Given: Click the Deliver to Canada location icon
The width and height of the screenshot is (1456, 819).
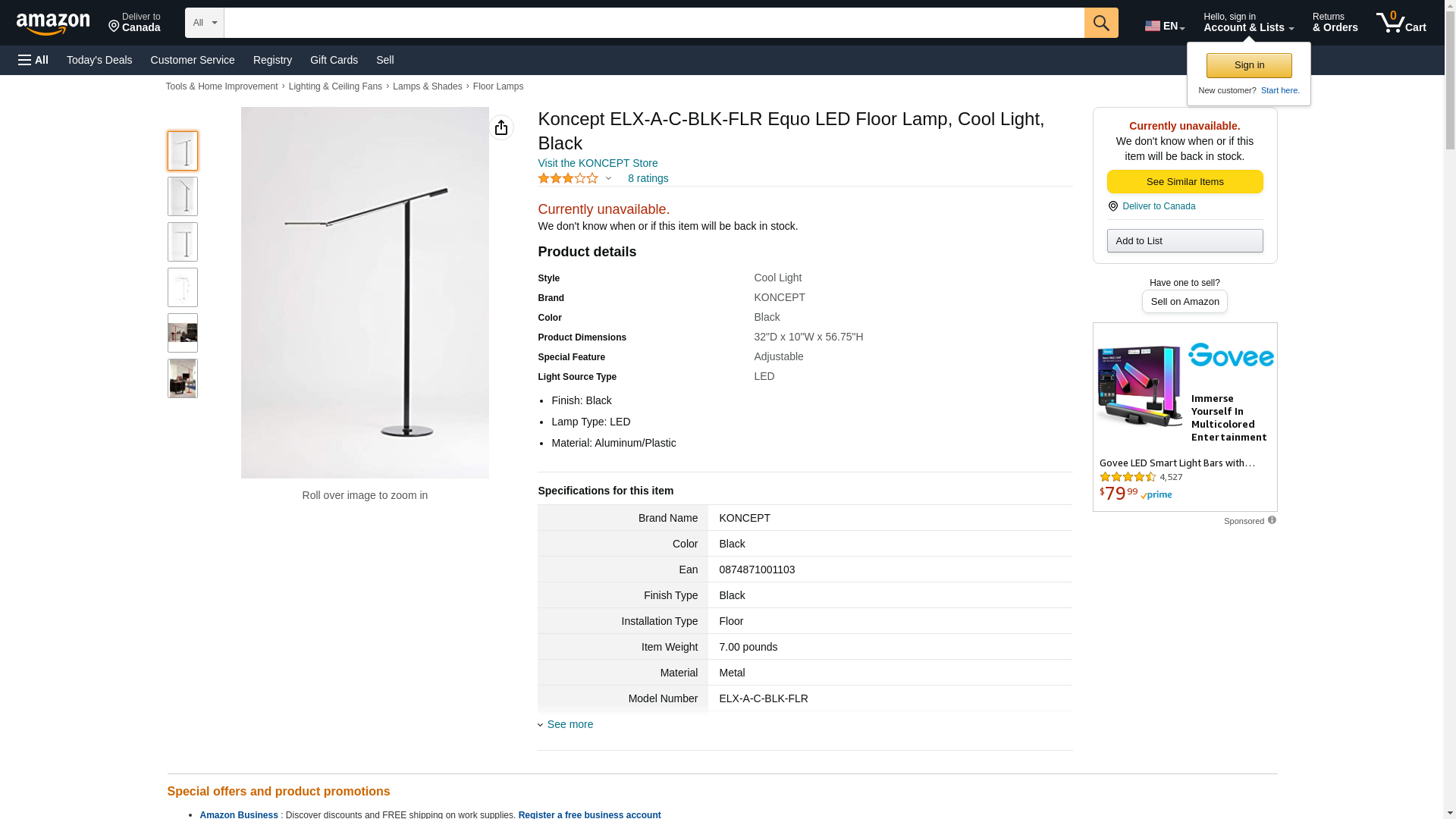Looking at the screenshot, I should (1113, 206).
